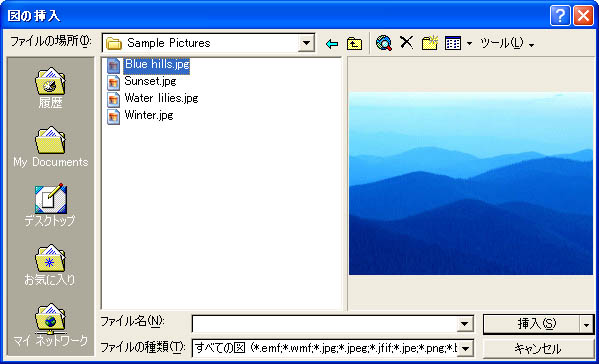The width and height of the screenshot is (599, 364).
Task: Open My Documents in the sidebar
Action: [x=50, y=147]
